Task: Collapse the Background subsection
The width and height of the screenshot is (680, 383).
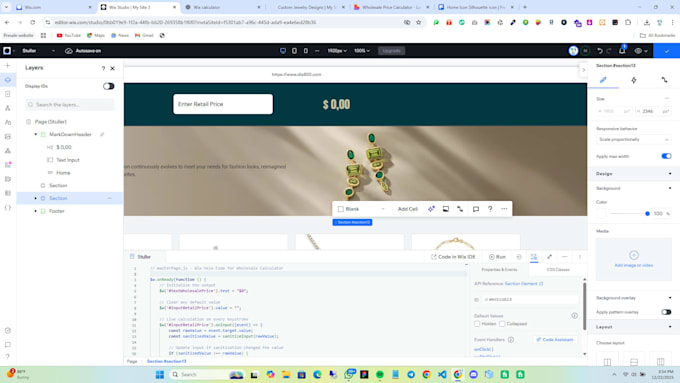Action: pos(670,188)
